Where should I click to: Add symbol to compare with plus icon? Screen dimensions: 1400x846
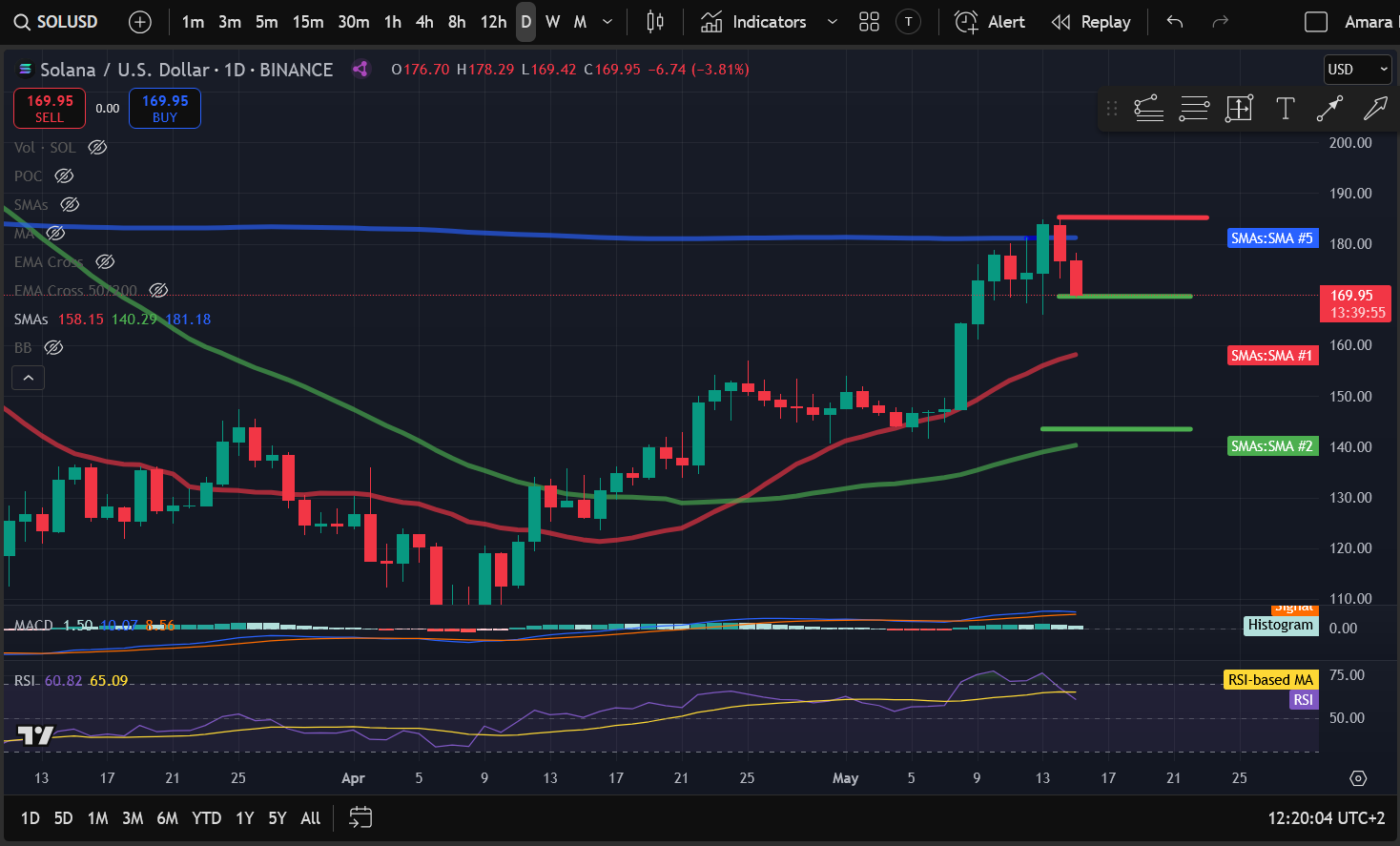click(x=140, y=22)
